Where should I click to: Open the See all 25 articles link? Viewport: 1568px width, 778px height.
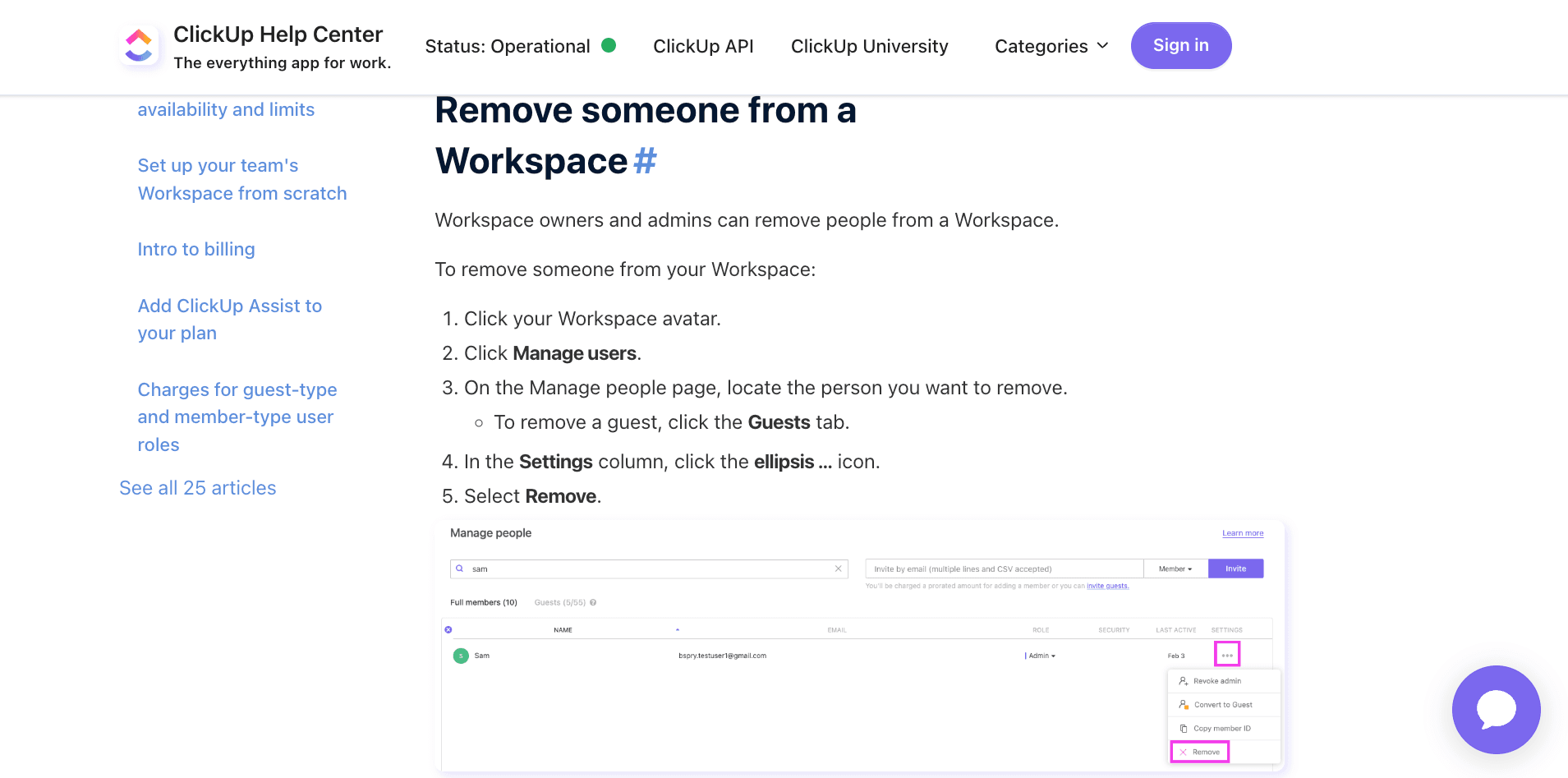click(198, 488)
